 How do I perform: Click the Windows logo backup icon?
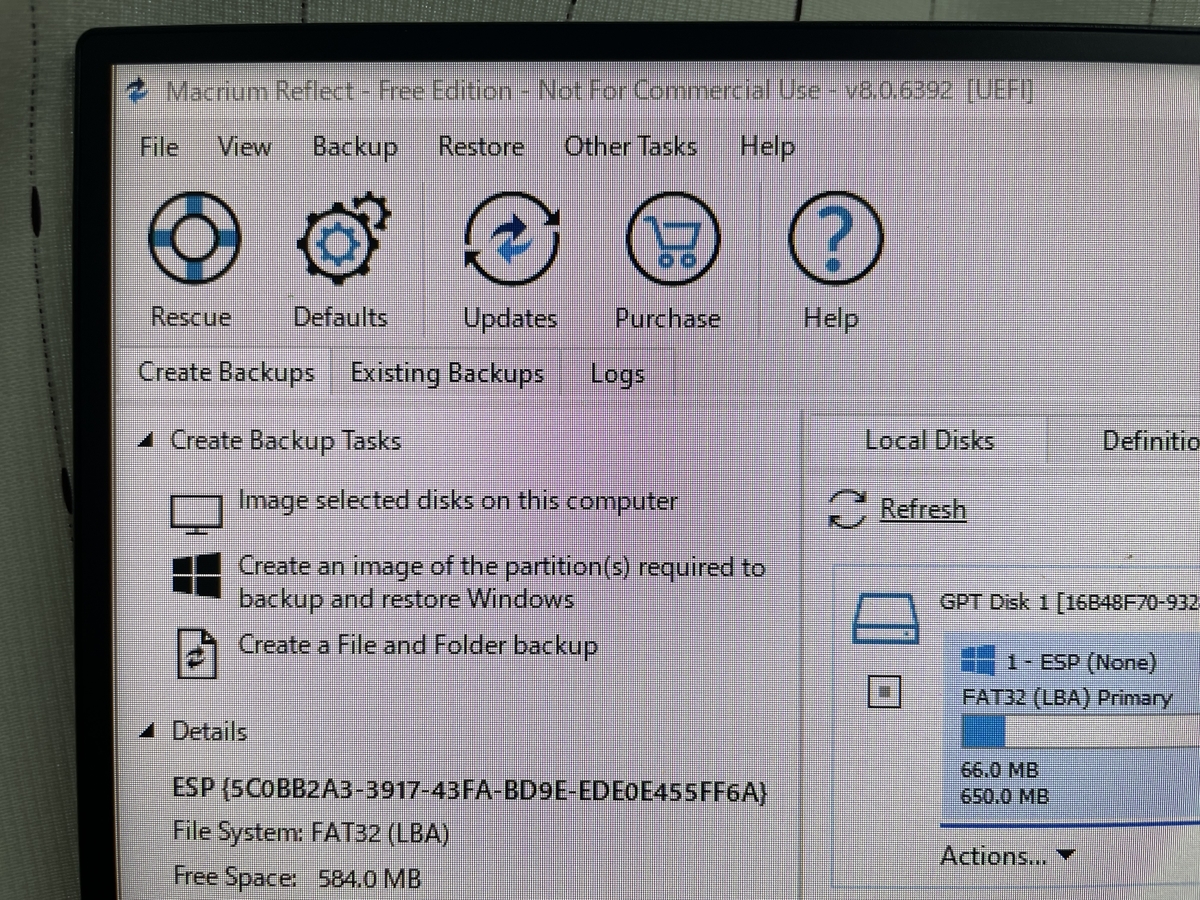point(197,576)
